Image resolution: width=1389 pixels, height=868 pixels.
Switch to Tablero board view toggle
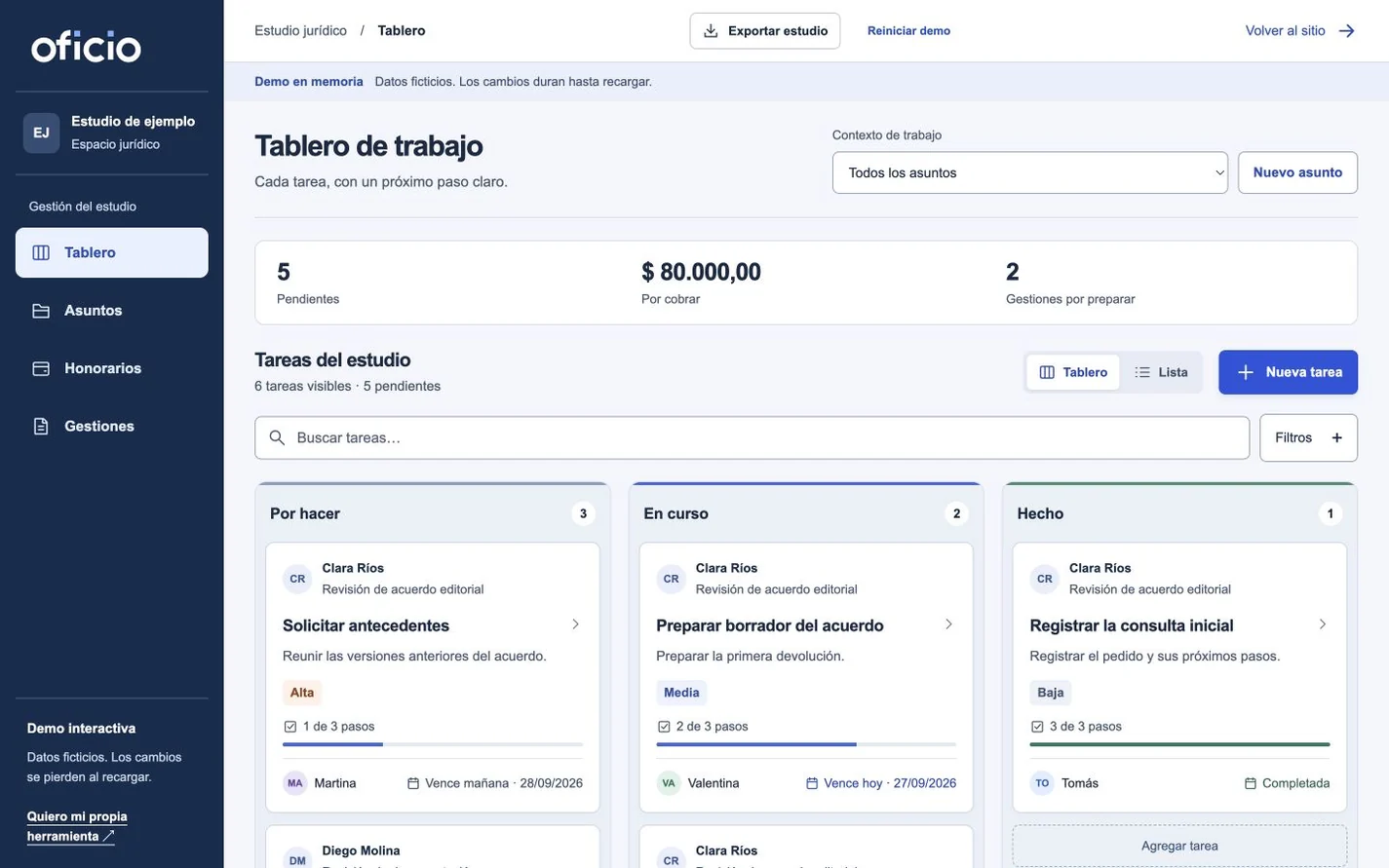[x=1073, y=372]
